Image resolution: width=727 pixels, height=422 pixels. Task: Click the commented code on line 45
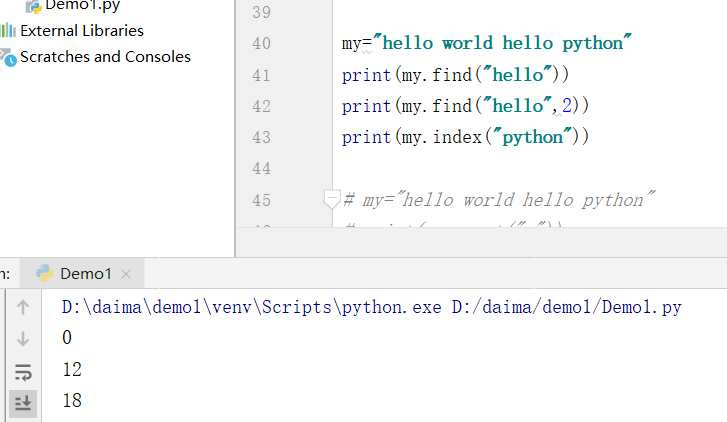(x=499, y=200)
